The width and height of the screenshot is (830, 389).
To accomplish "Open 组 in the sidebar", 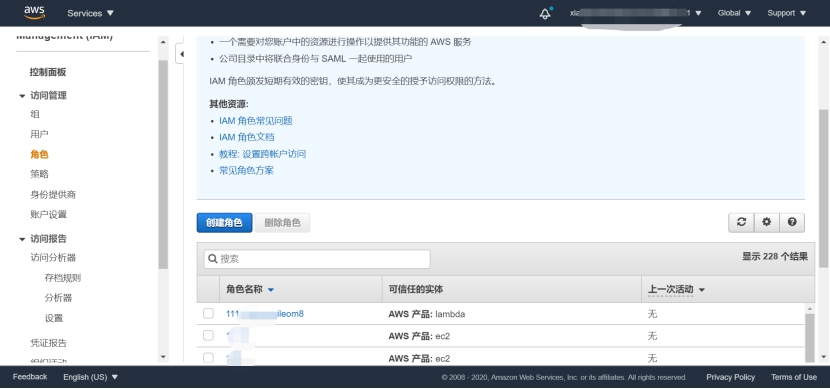I will (x=35, y=114).
